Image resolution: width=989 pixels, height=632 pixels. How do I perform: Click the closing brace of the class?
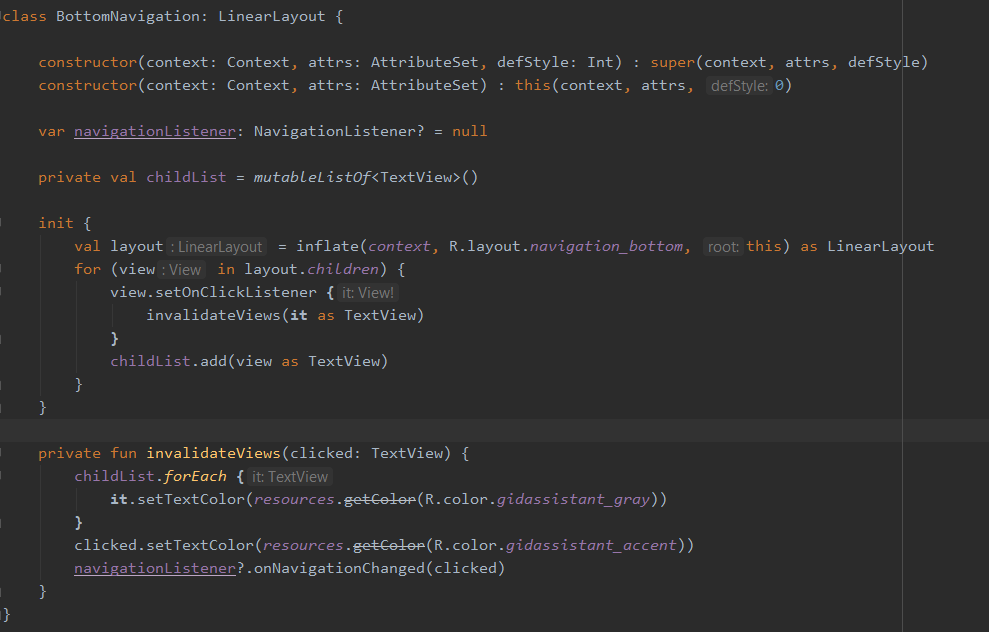coord(6,614)
